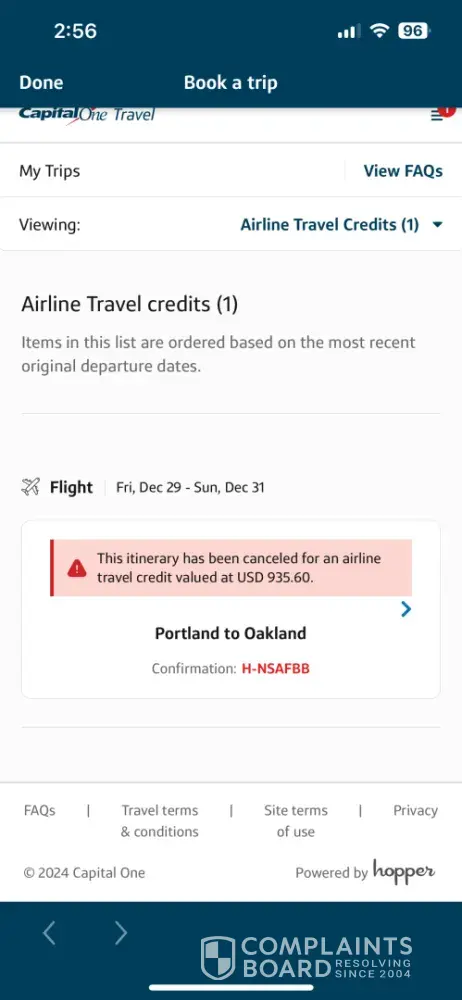The height and width of the screenshot is (1000, 462).
Task: Open the Privacy footer link
Action: tap(415, 811)
